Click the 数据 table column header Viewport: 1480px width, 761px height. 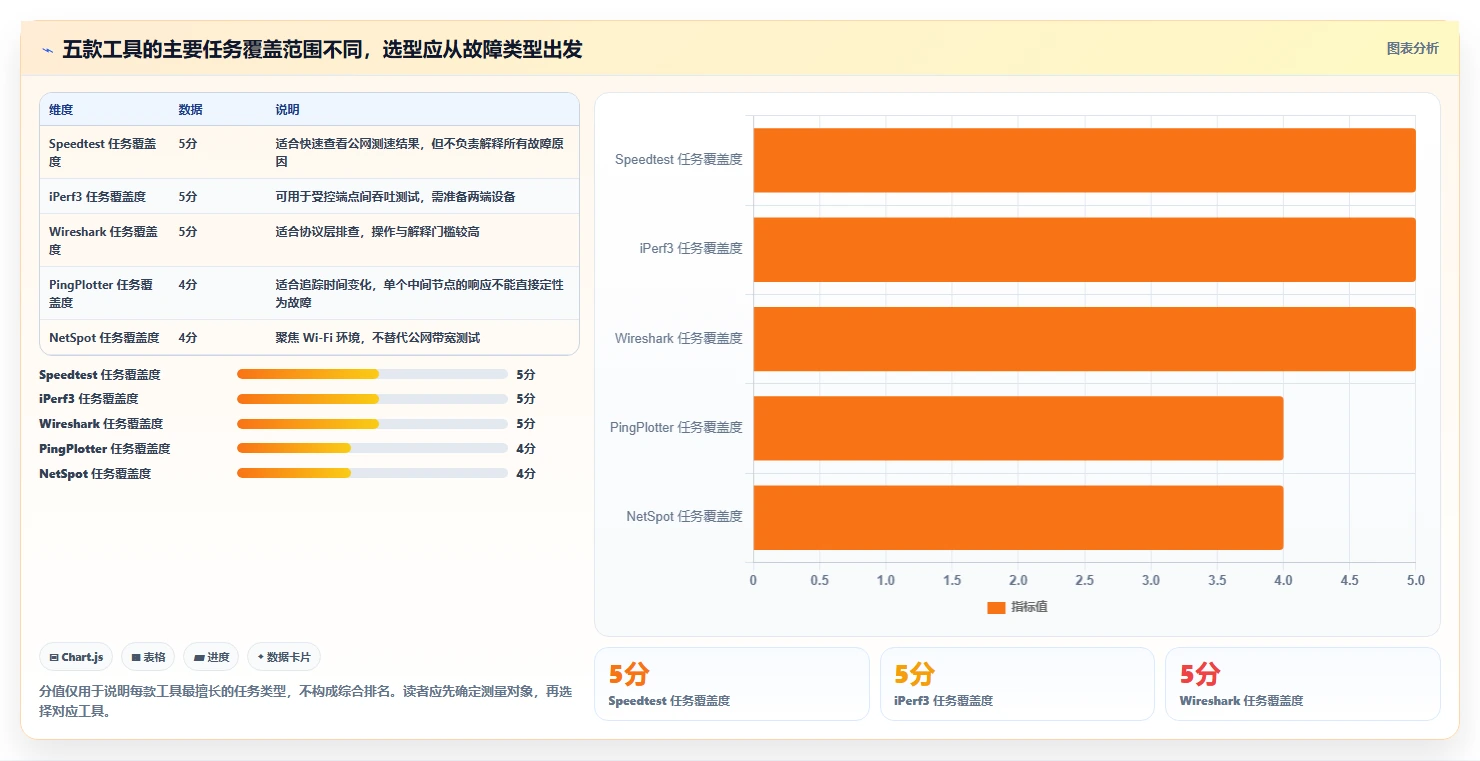pyautogui.click(x=191, y=110)
